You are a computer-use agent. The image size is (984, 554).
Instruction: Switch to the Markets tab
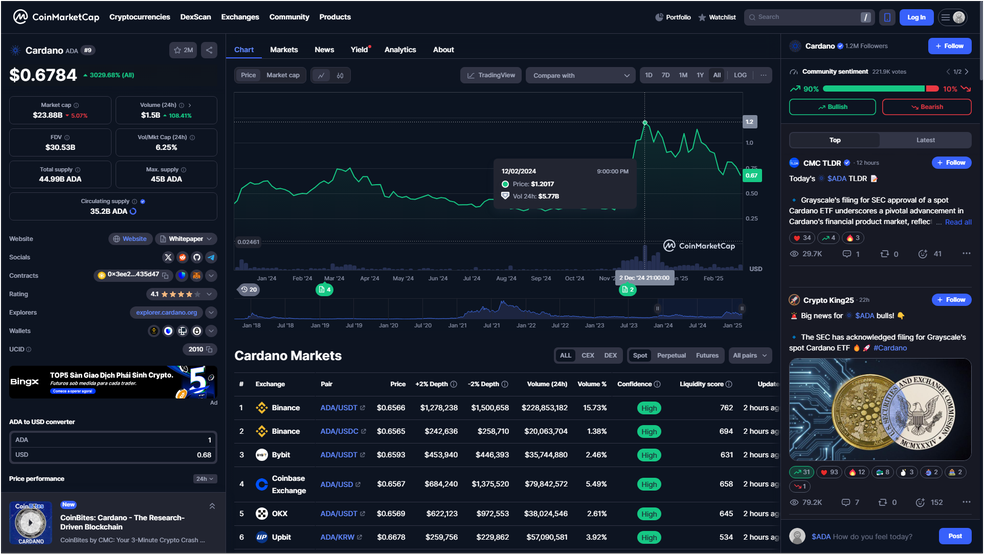point(284,50)
